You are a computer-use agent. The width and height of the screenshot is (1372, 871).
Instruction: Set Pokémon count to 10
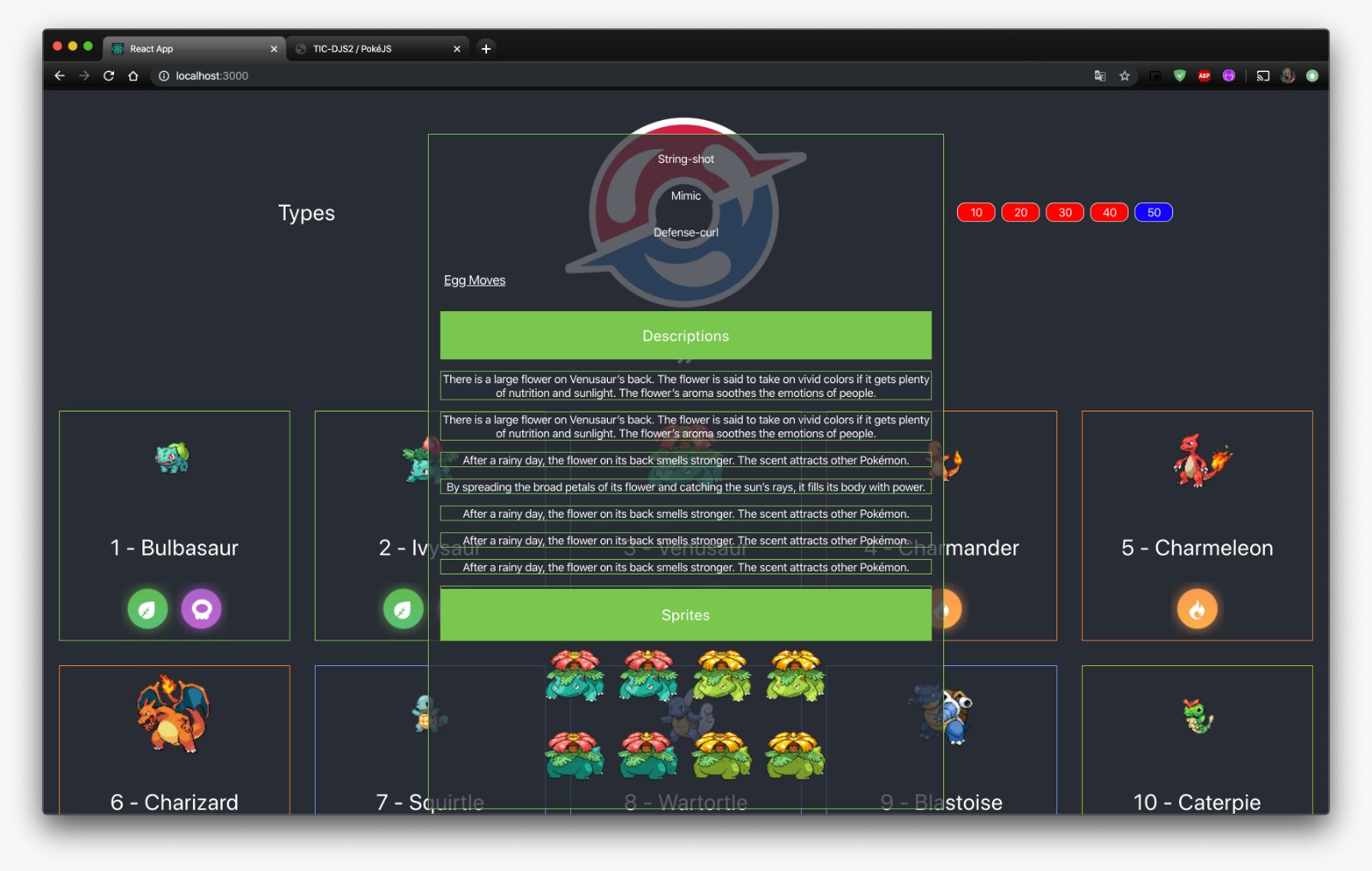(x=976, y=213)
